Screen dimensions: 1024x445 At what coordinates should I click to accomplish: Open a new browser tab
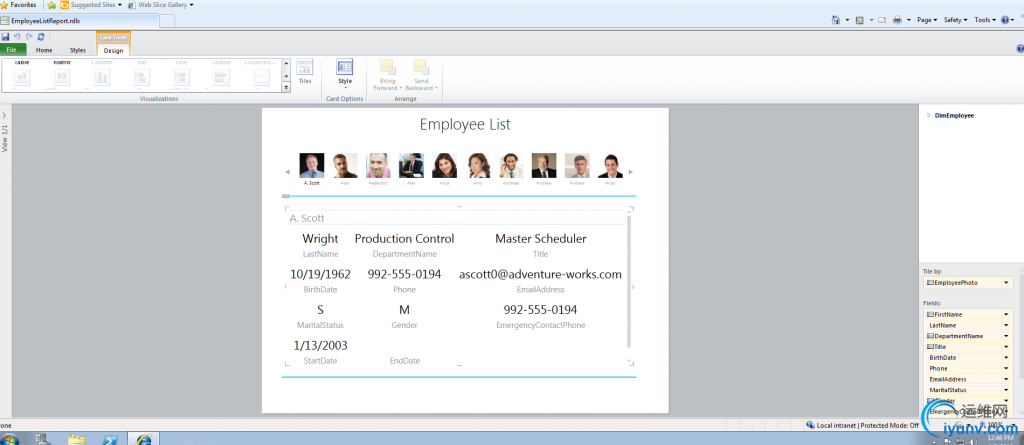tap(167, 21)
